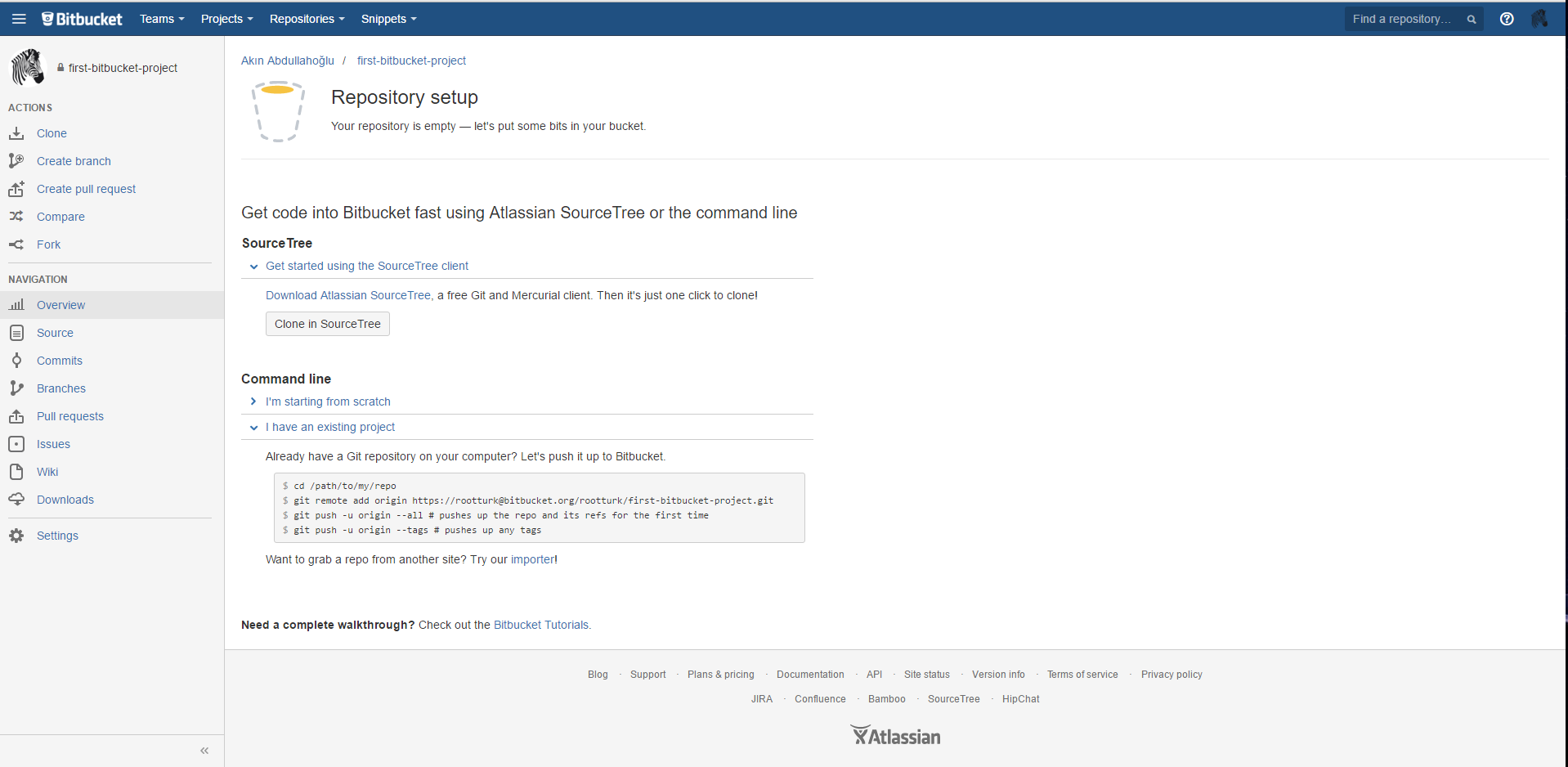Click the Wiki page icon
The height and width of the screenshot is (767, 1568).
(x=16, y=472)
